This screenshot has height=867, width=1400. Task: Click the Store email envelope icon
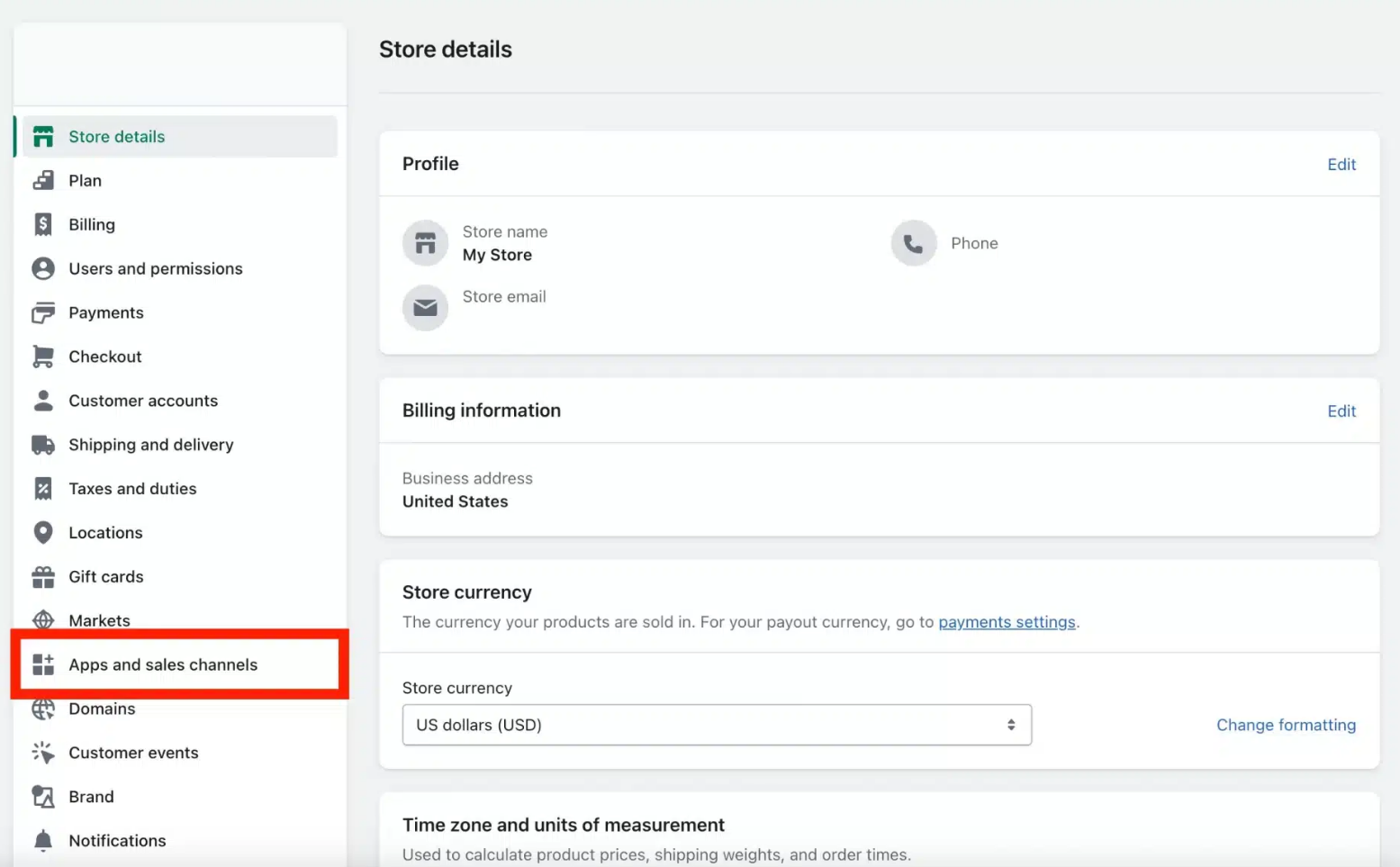[425, 308]
